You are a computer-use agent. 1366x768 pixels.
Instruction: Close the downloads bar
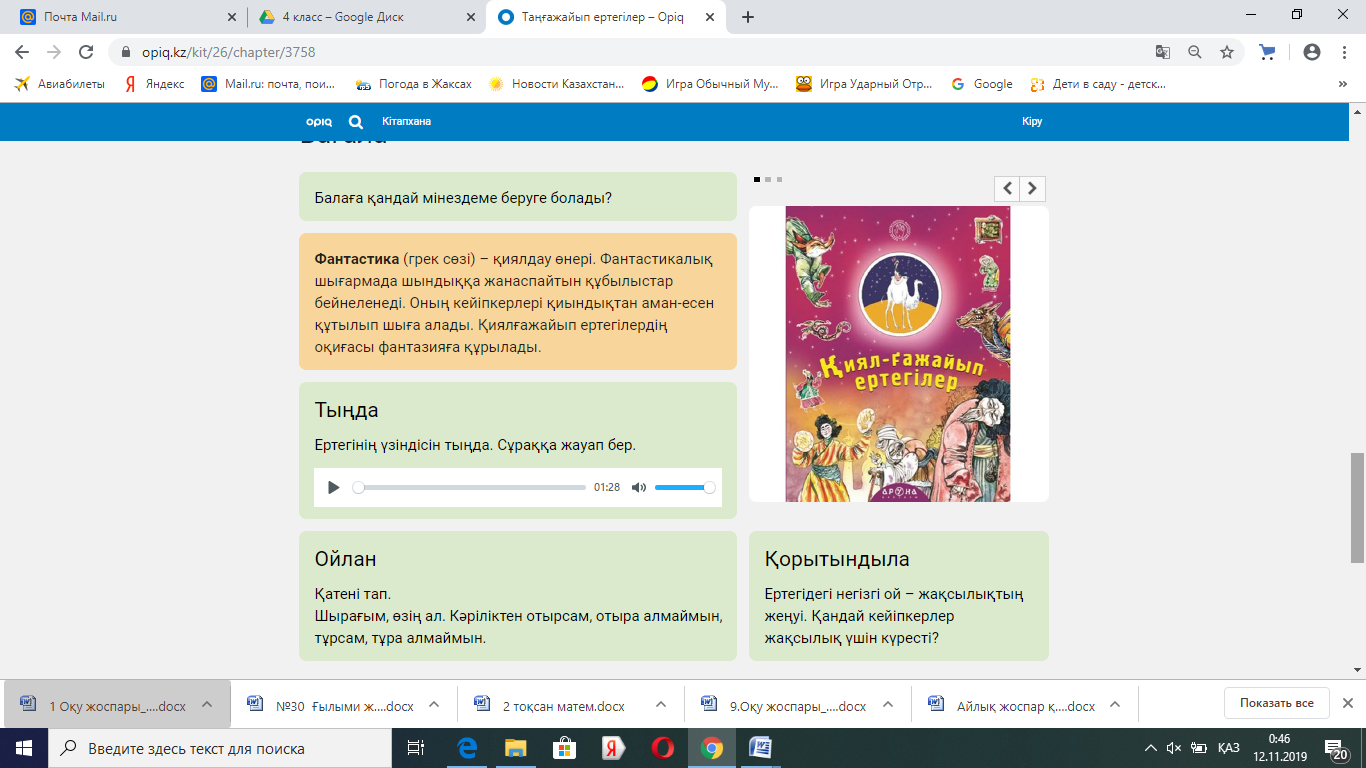pyautogui.click(x=1347, y=703)
